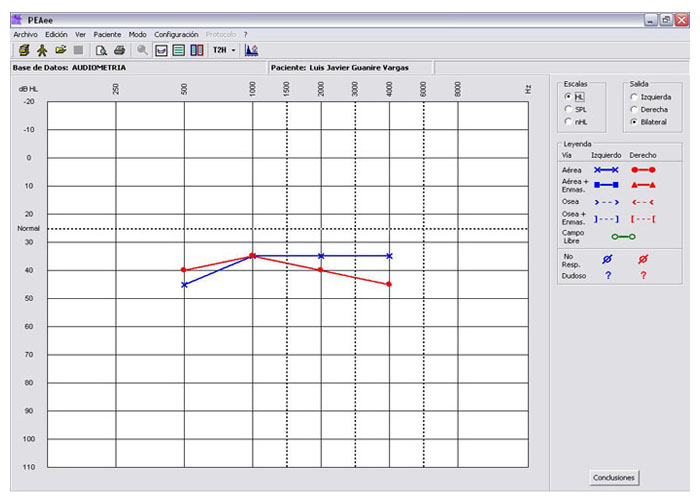
Task: Expand the T2H dropdown arrow
Action: coord(233,49)
